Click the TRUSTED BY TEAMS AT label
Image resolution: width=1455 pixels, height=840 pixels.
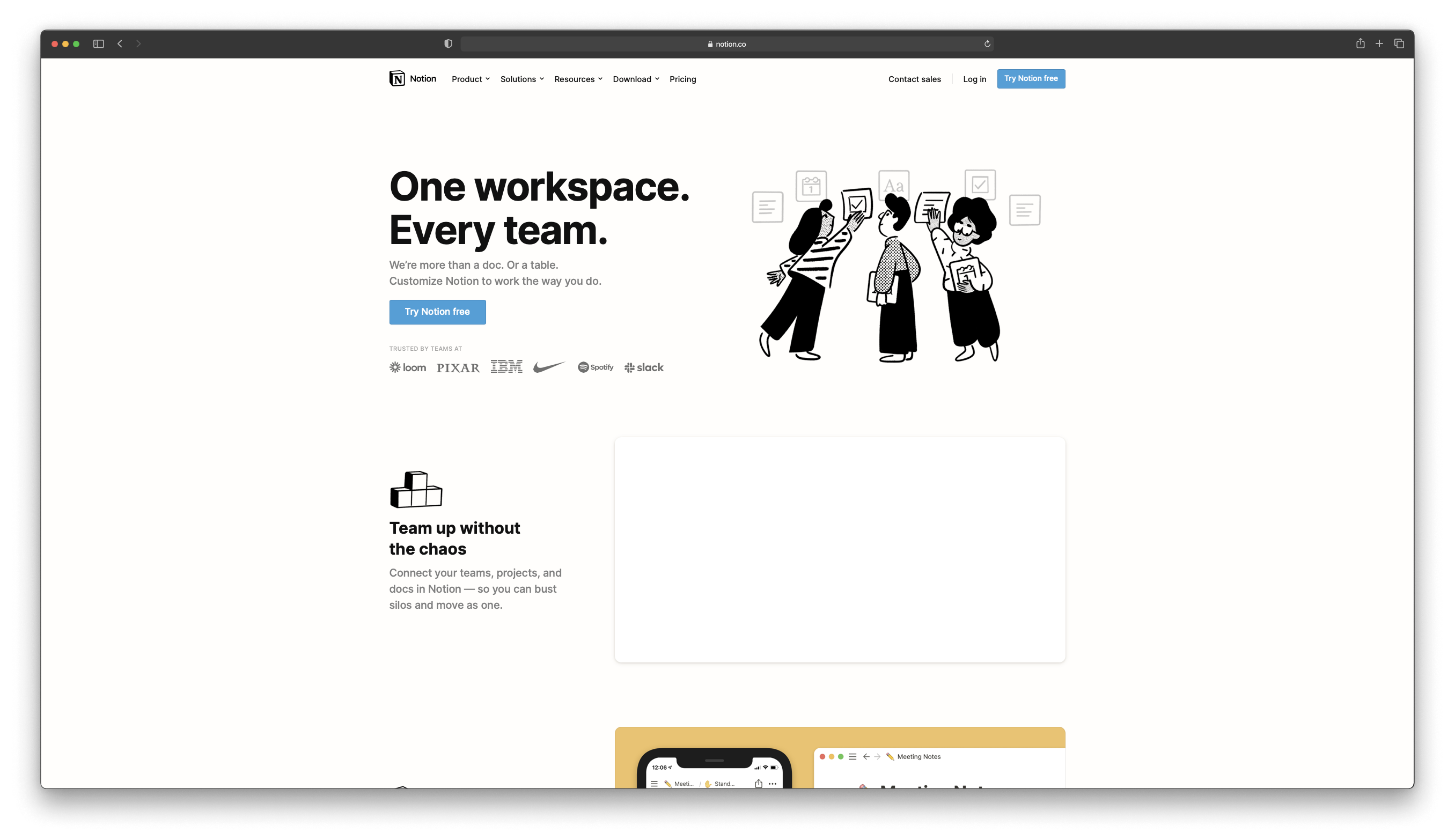click(426, 349)
